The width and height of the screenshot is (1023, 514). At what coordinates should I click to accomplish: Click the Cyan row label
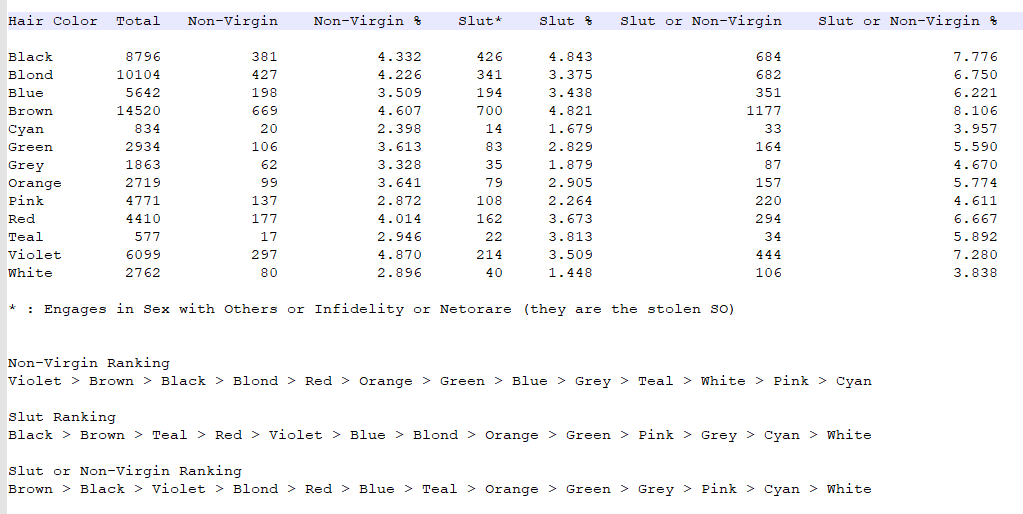click(26, 129)
